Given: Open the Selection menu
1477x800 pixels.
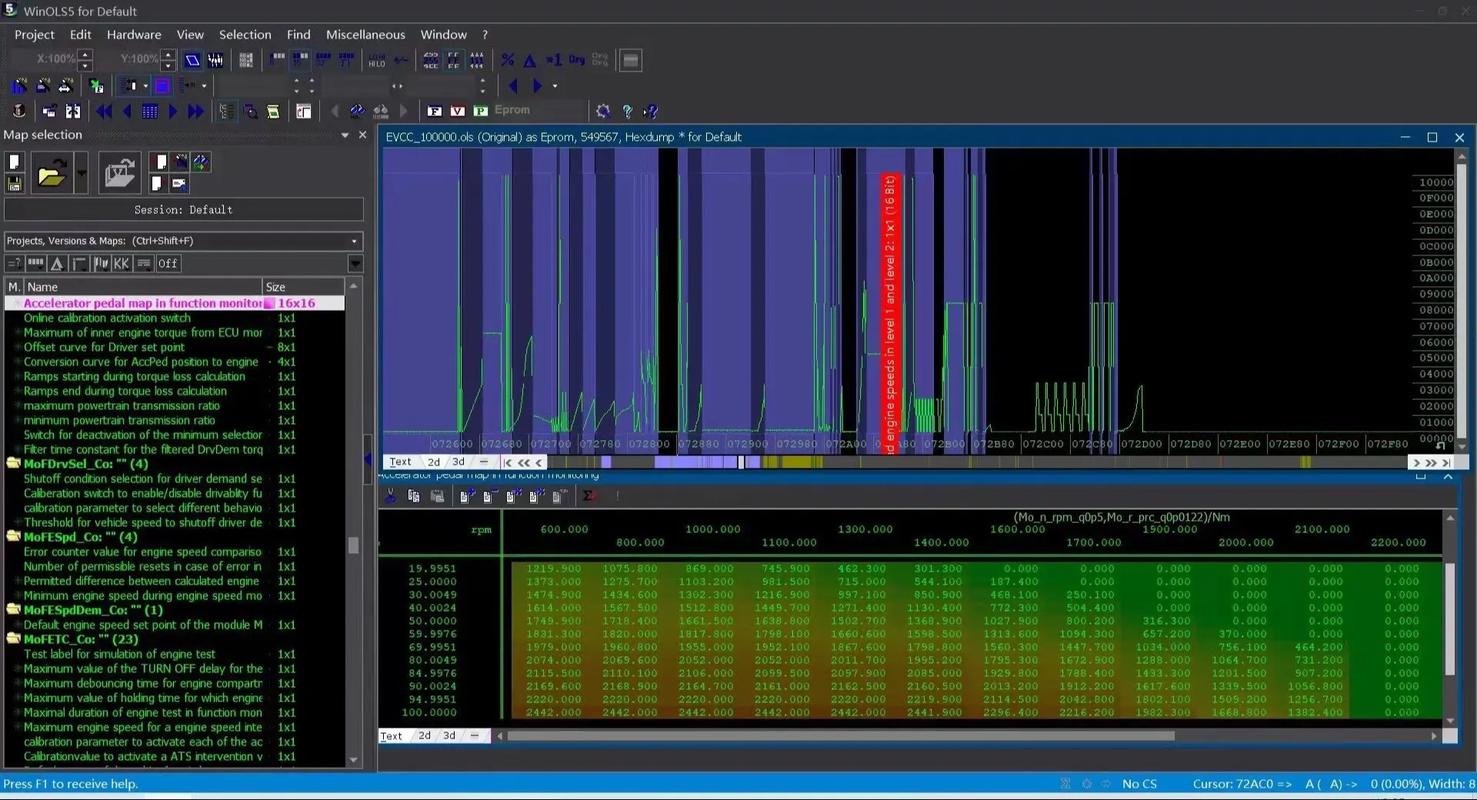Looking at the screenshot, I should coord(245,34).
